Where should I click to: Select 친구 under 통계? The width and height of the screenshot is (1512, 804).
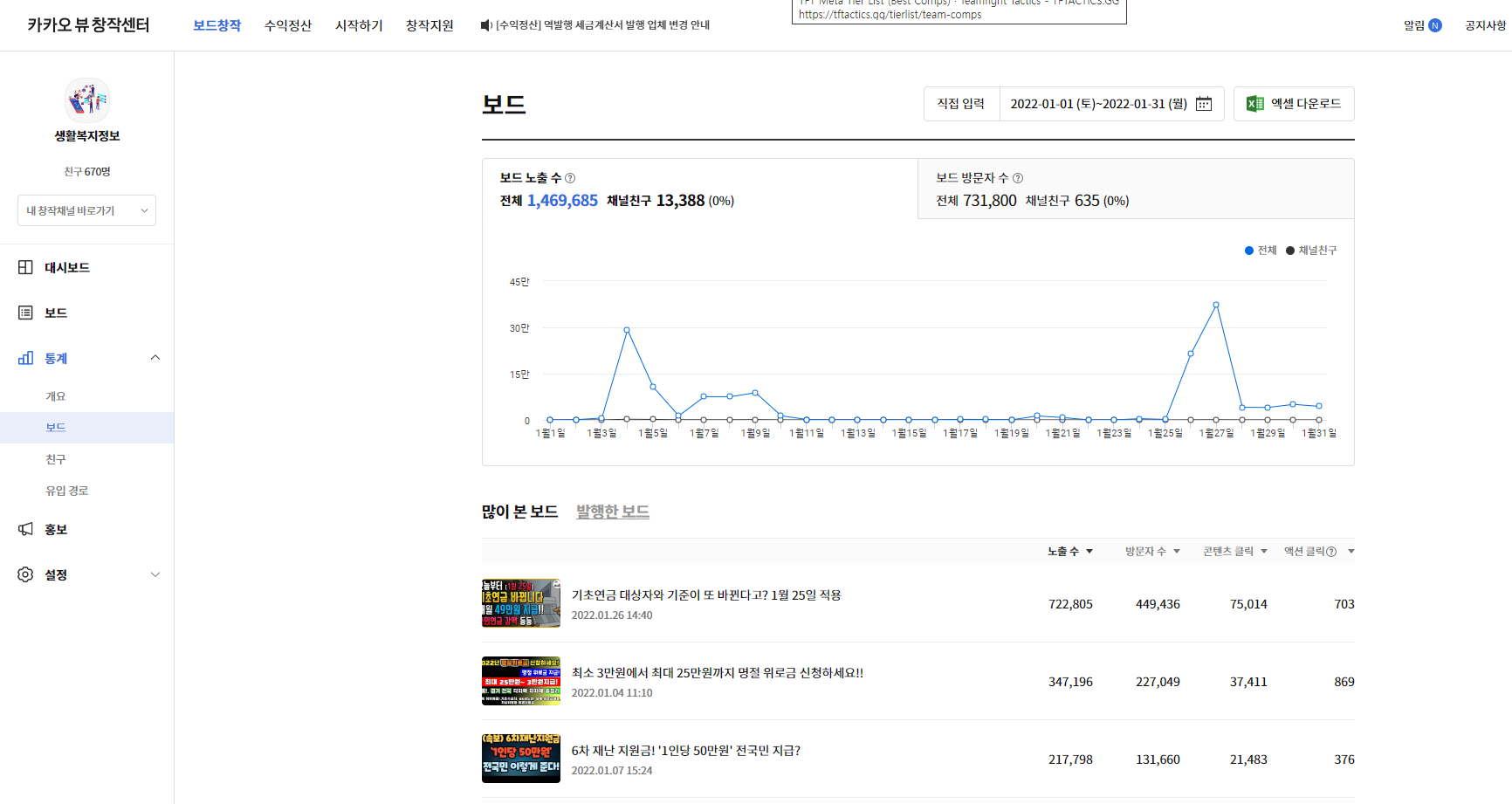56,459
